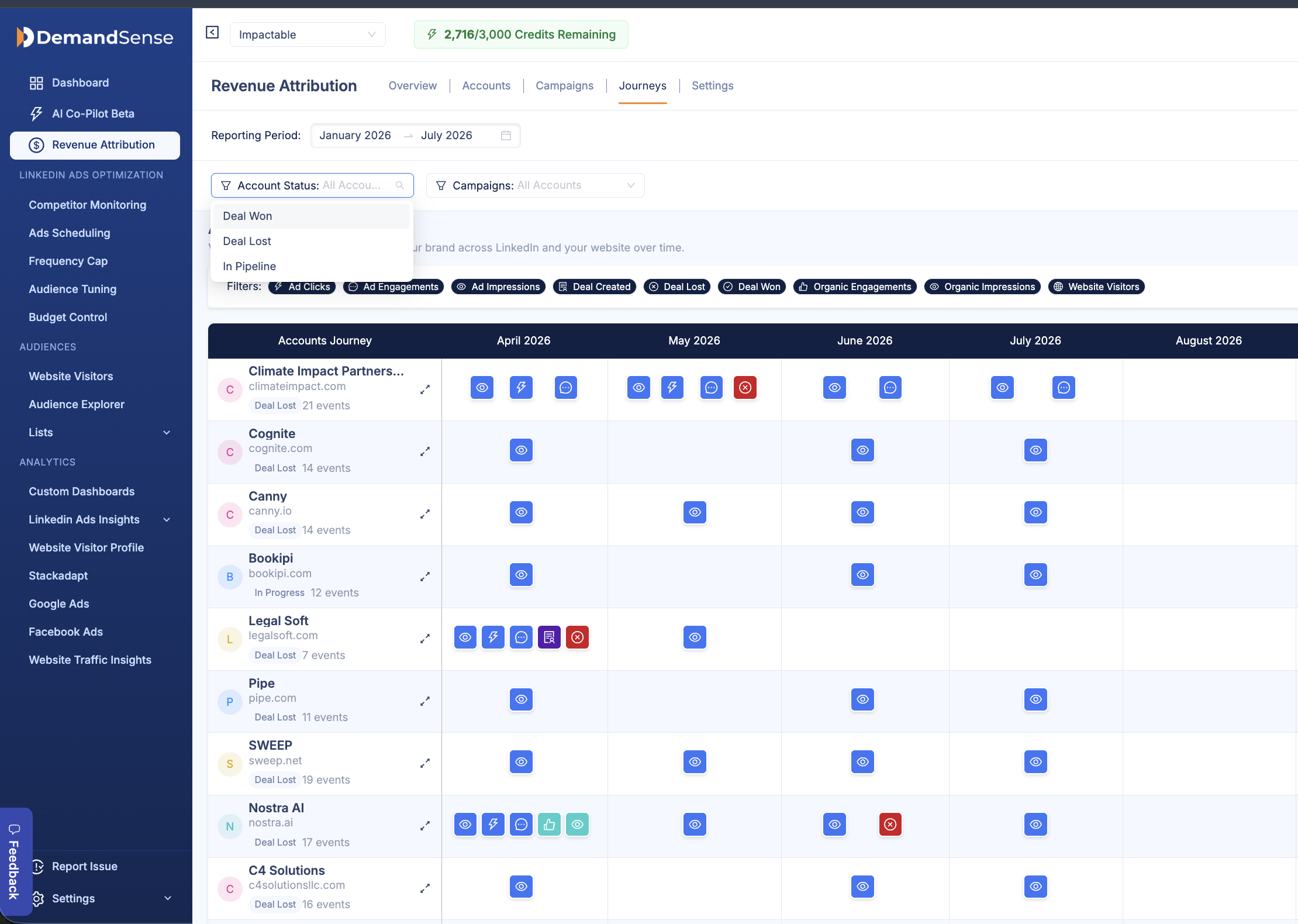Viewport: 1298px width, 924px height.
Task: Expand the Bookipi journey row
Action: pyautogui.click(x=425, y=577)
